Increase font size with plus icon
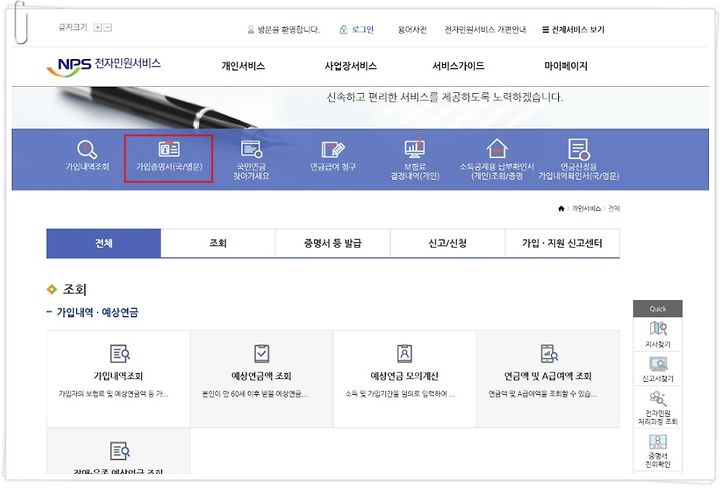This screenshot has width=720, height=488. (x=97, y=28)
